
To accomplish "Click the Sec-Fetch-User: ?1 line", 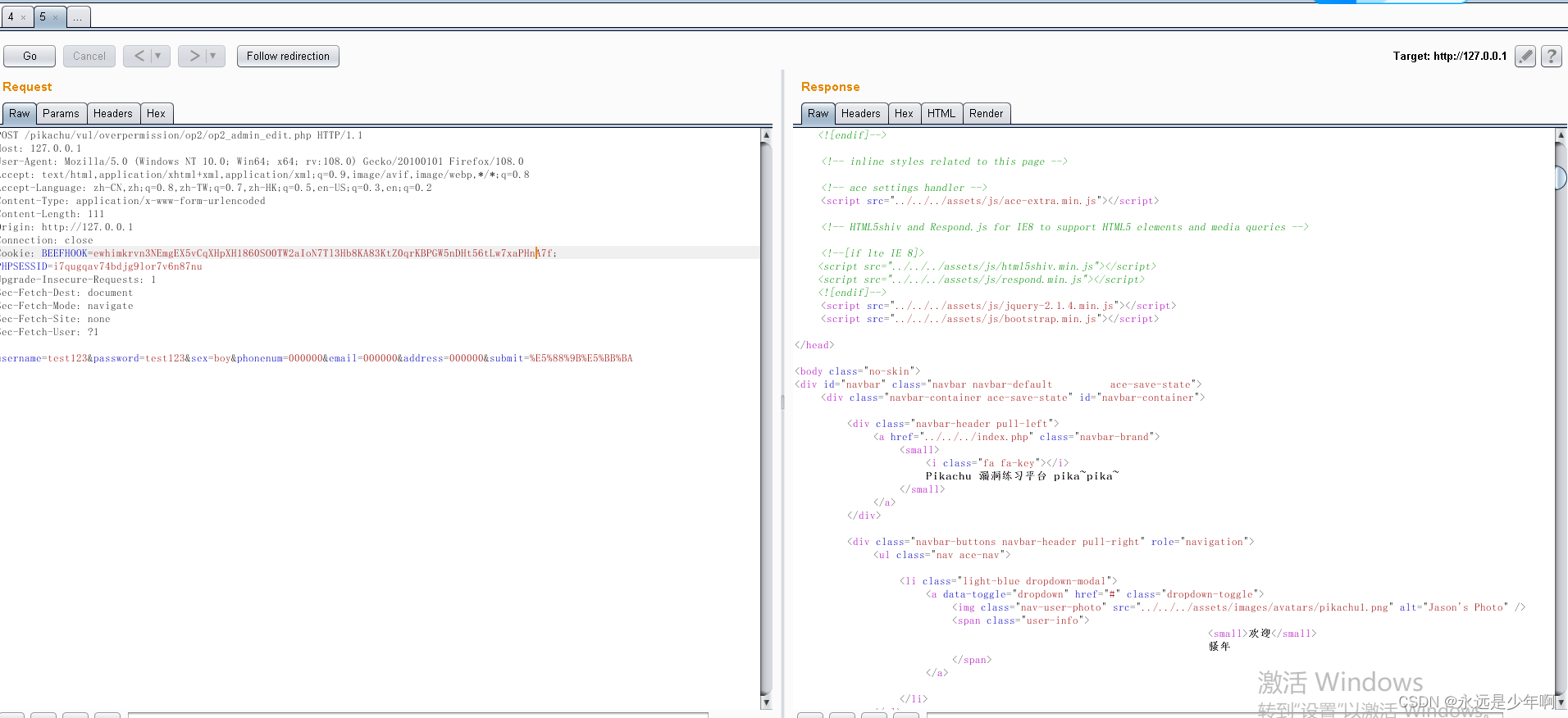I will click(x=49, y=332).
